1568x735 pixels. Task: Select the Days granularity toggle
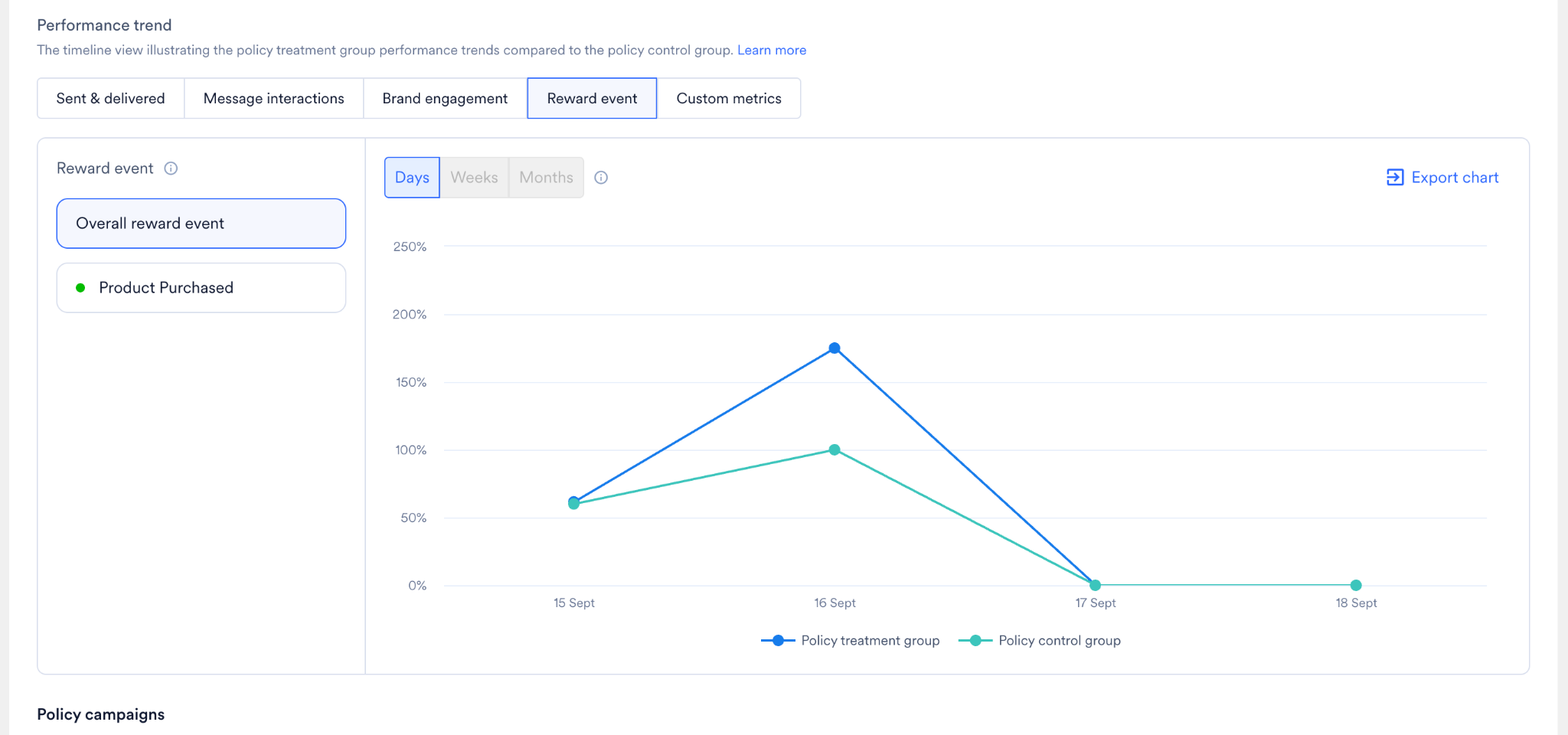click(412, 178)
